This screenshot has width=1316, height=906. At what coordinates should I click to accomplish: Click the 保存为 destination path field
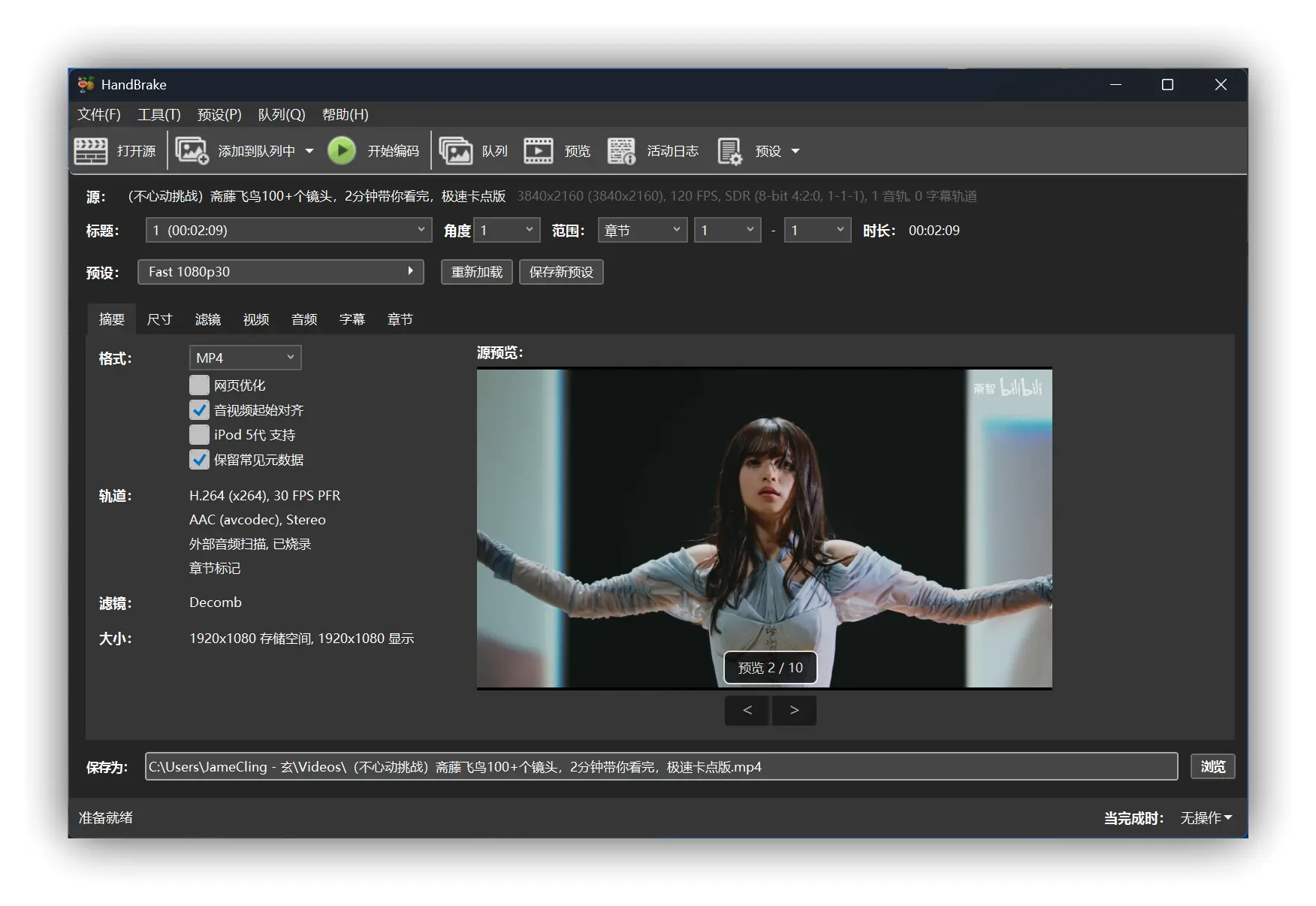tap(661, 766)
